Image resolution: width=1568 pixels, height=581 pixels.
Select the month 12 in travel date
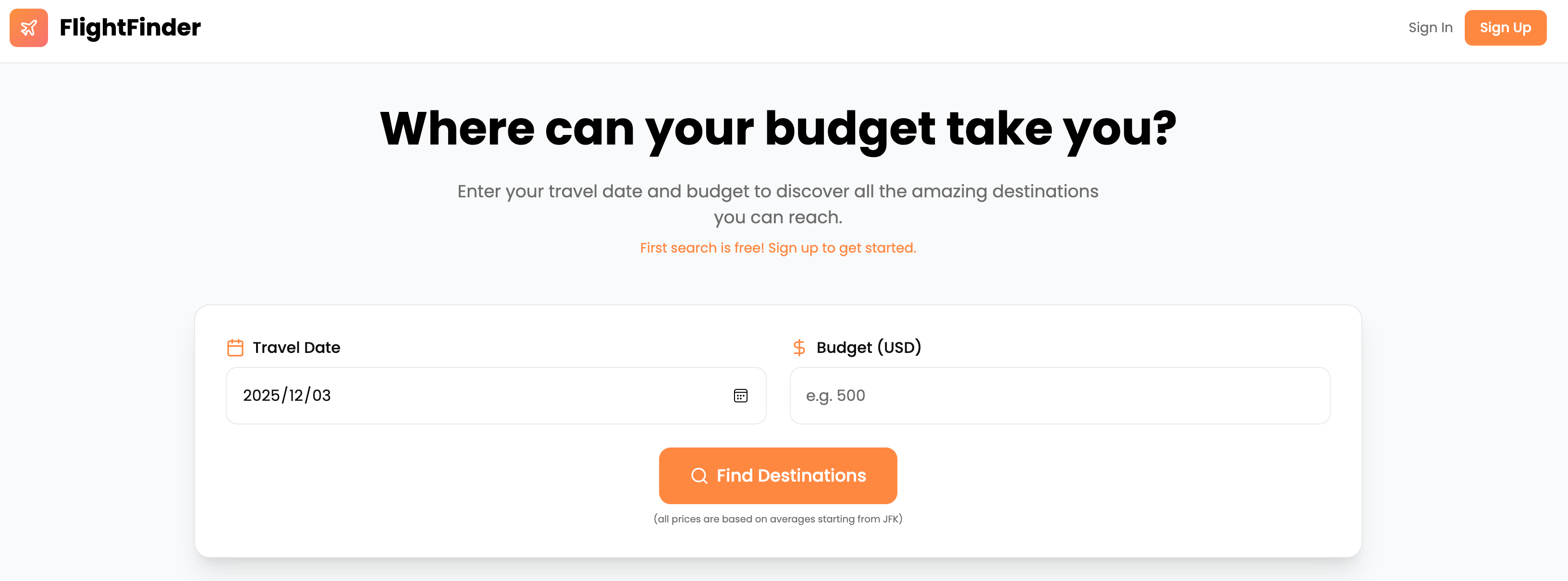click(x=296, y=396)
